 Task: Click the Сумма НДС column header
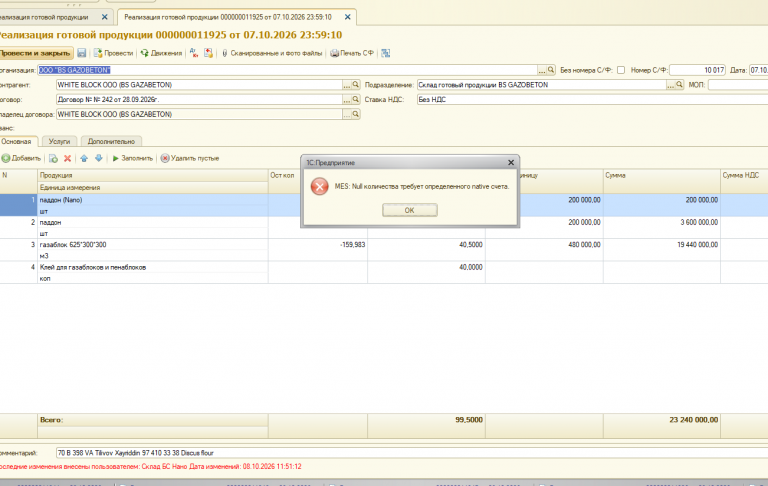tap(744, 175)
